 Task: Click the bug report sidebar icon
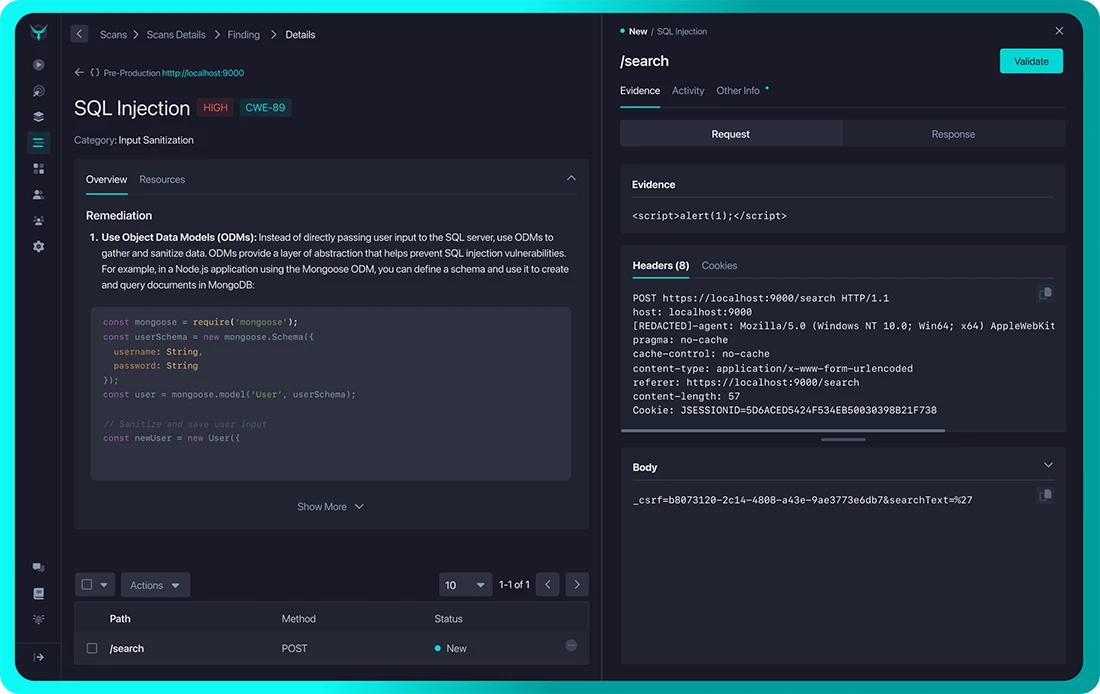39,619
